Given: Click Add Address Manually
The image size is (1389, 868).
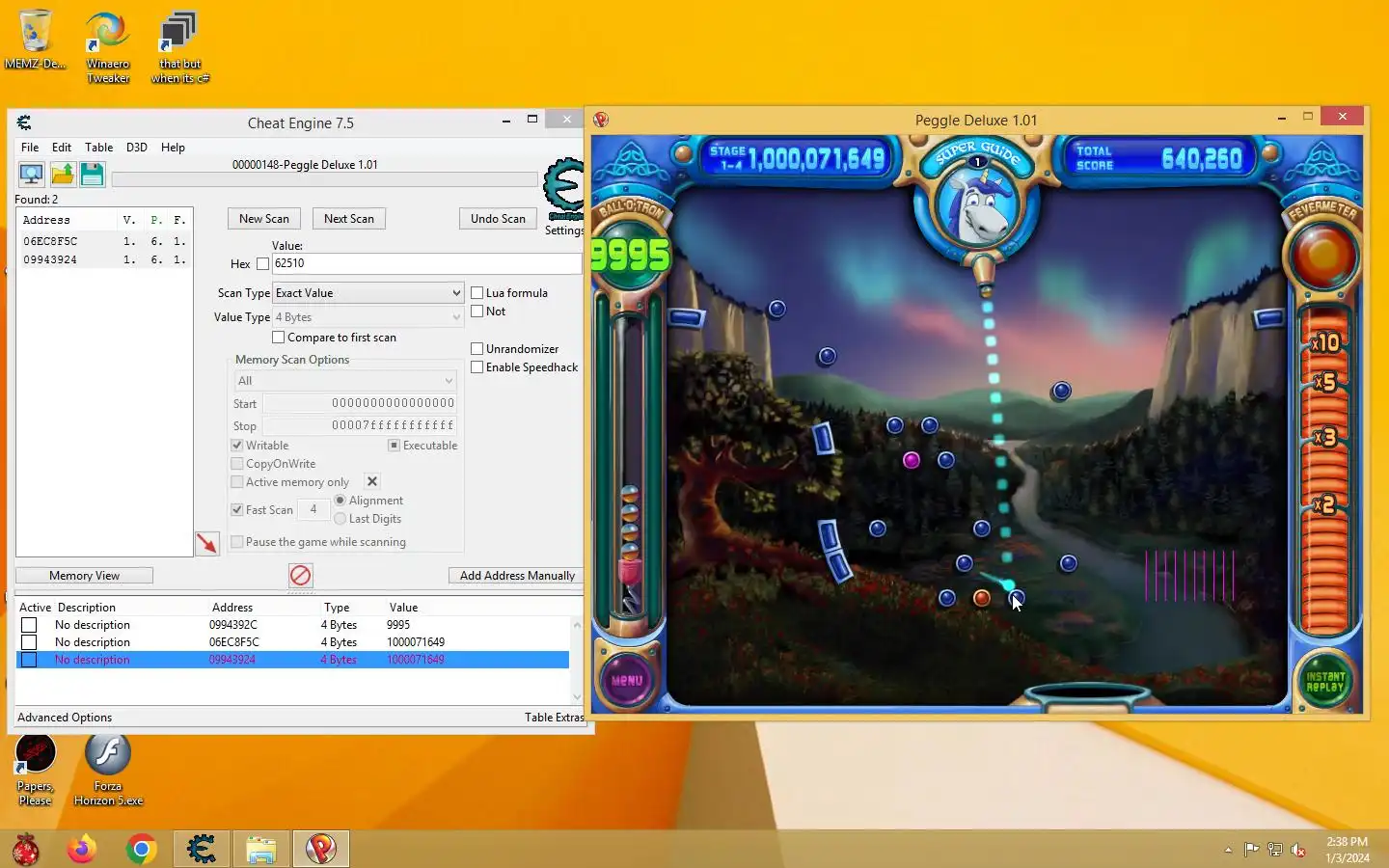Looking at the screenshot, I should 517,576.
